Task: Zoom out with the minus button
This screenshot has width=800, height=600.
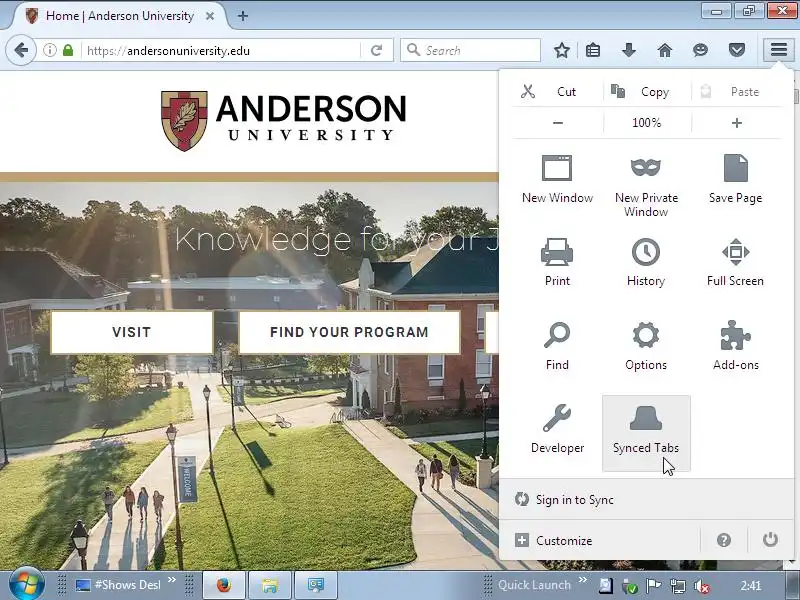Action: pyautogui.click(x=558, y=123)
